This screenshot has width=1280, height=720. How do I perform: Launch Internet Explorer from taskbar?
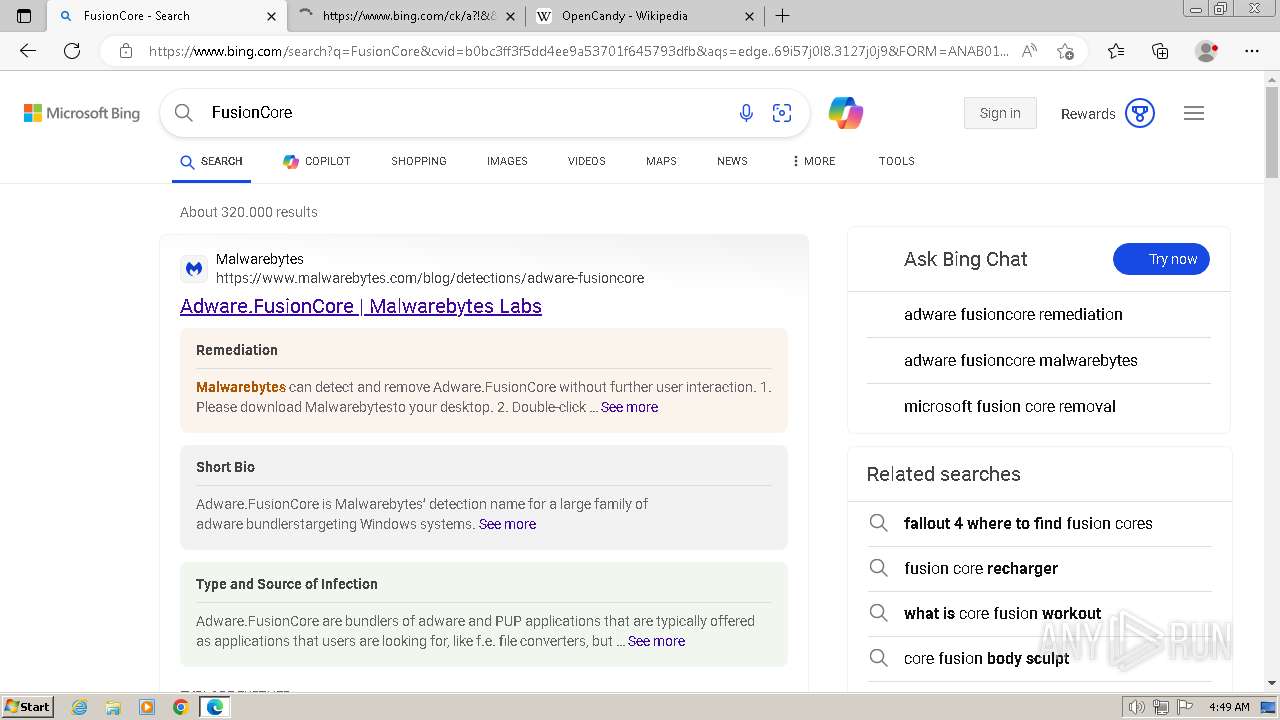(79, 707)
